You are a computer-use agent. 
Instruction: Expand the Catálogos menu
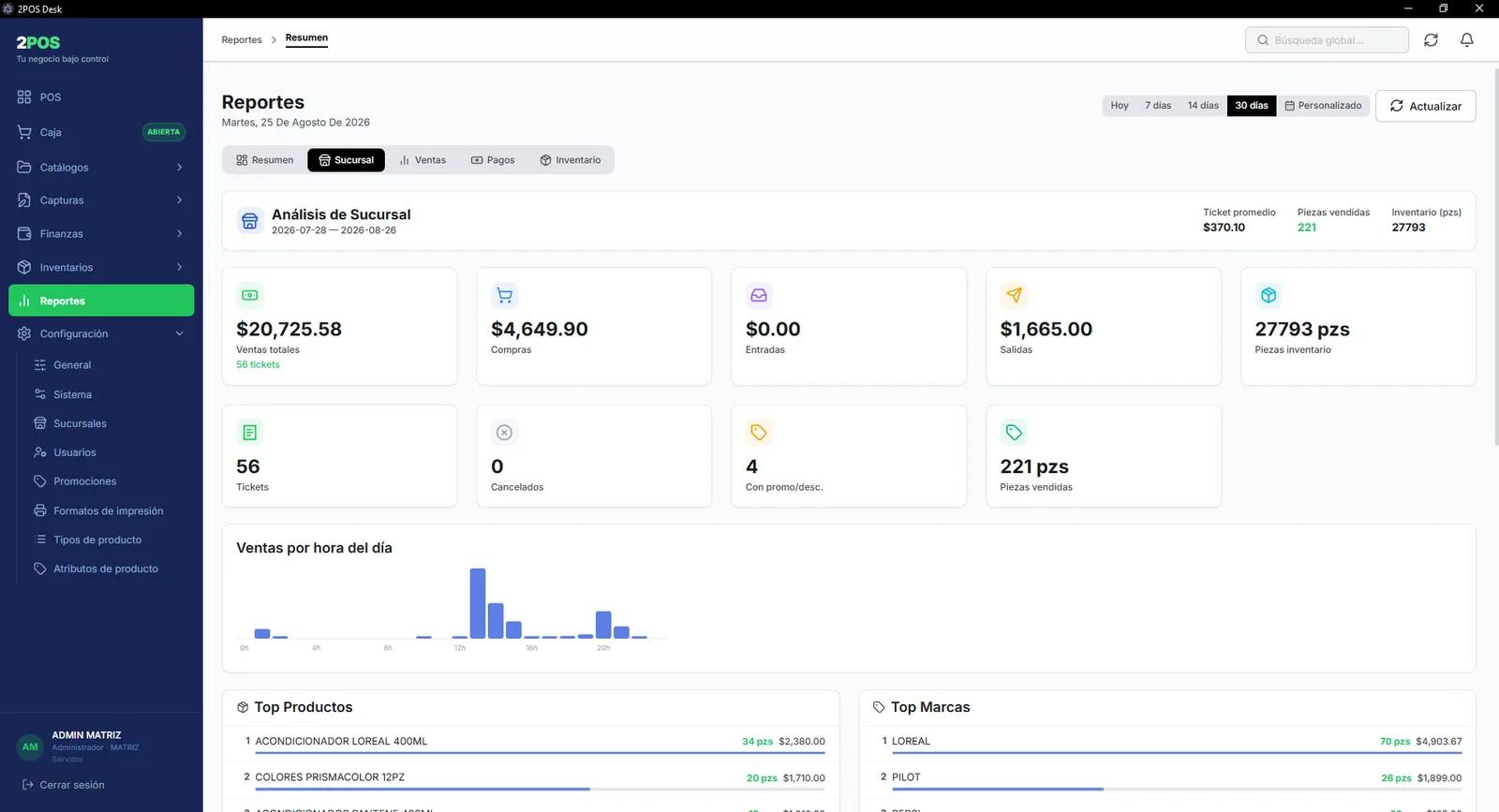click(x=101, y=168)
